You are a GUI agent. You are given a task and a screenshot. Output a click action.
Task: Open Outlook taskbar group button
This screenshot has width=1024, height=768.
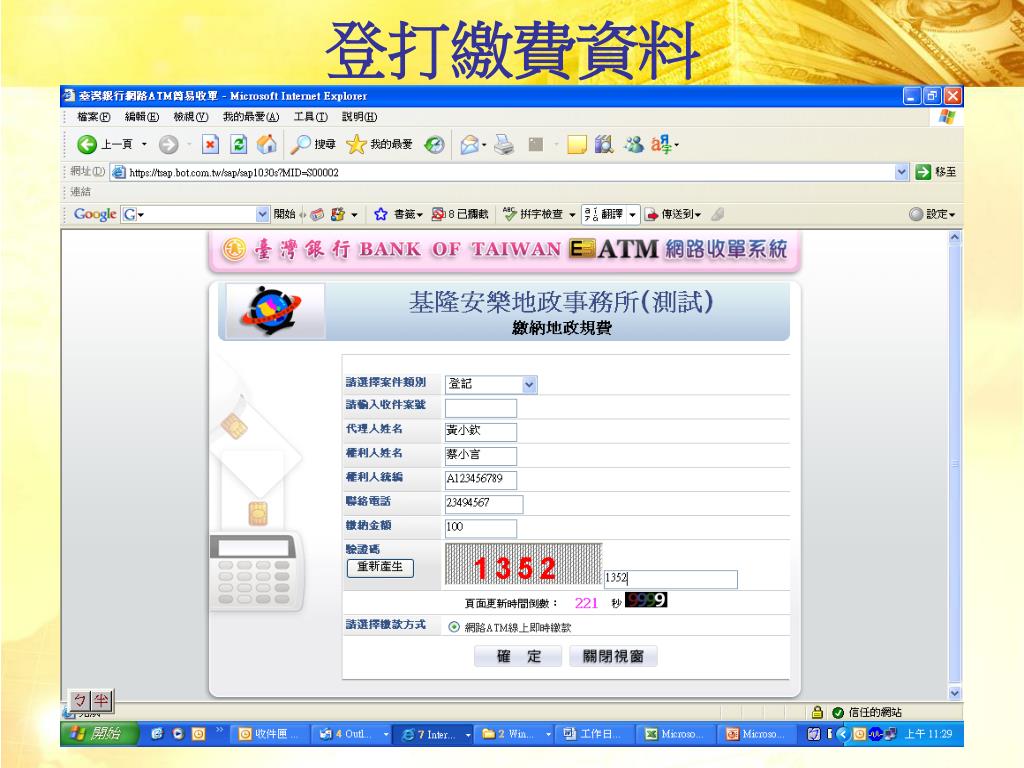click(351, 734)
